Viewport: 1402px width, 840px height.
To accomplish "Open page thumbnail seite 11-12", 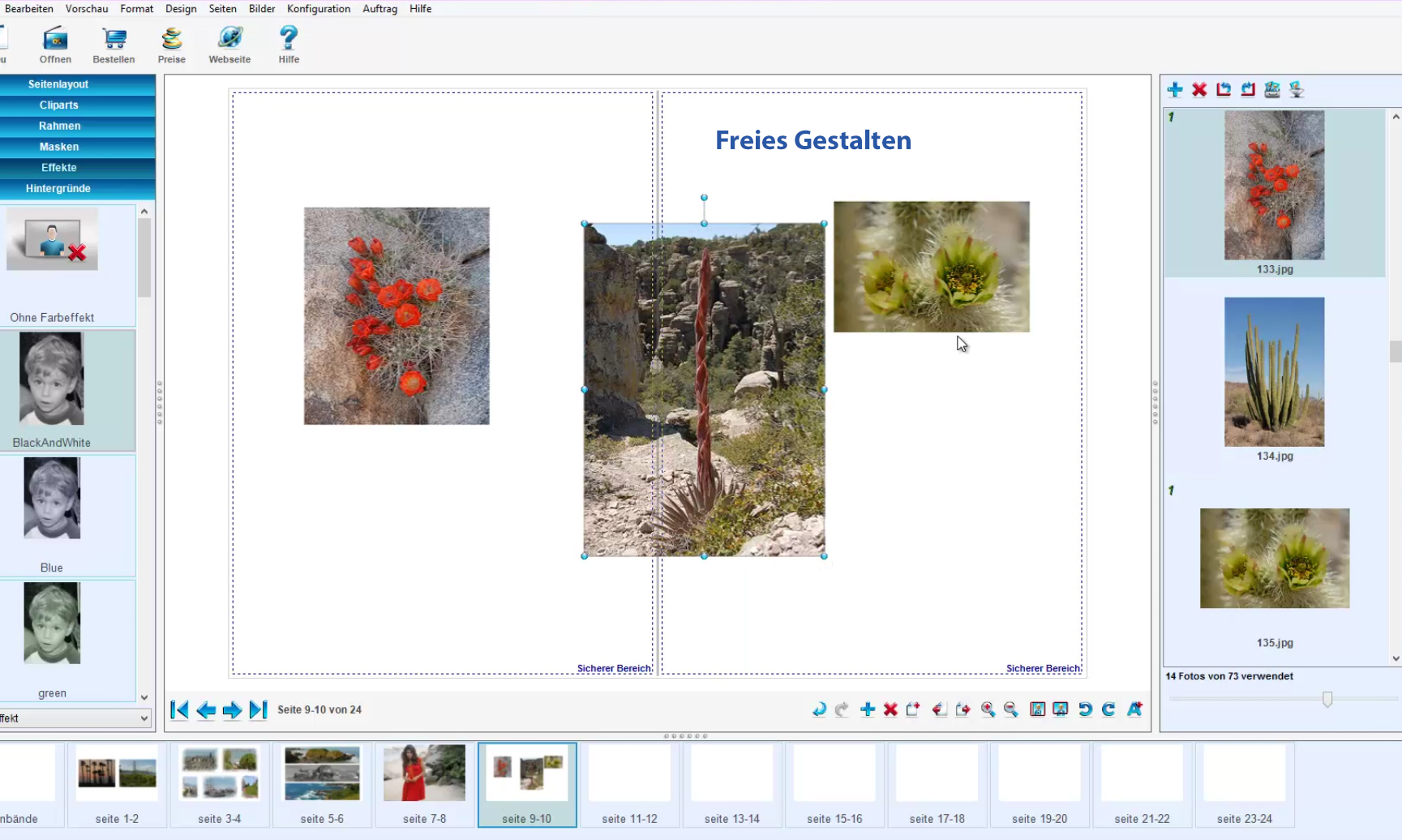I will click(x=629, y=783).
